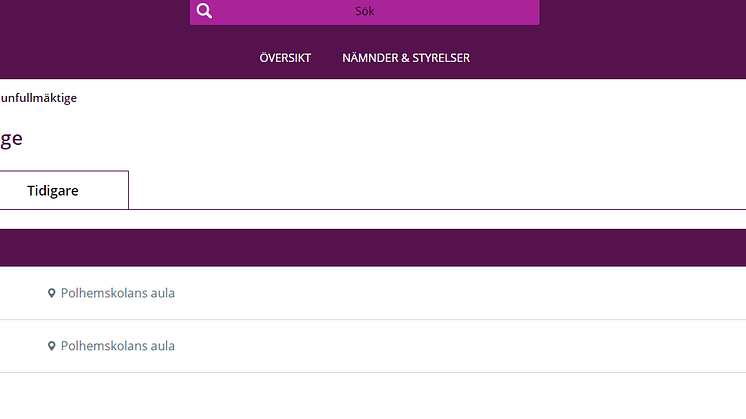
Task: Select the first Polhemskolans aula text
Action: coord(118,293)
